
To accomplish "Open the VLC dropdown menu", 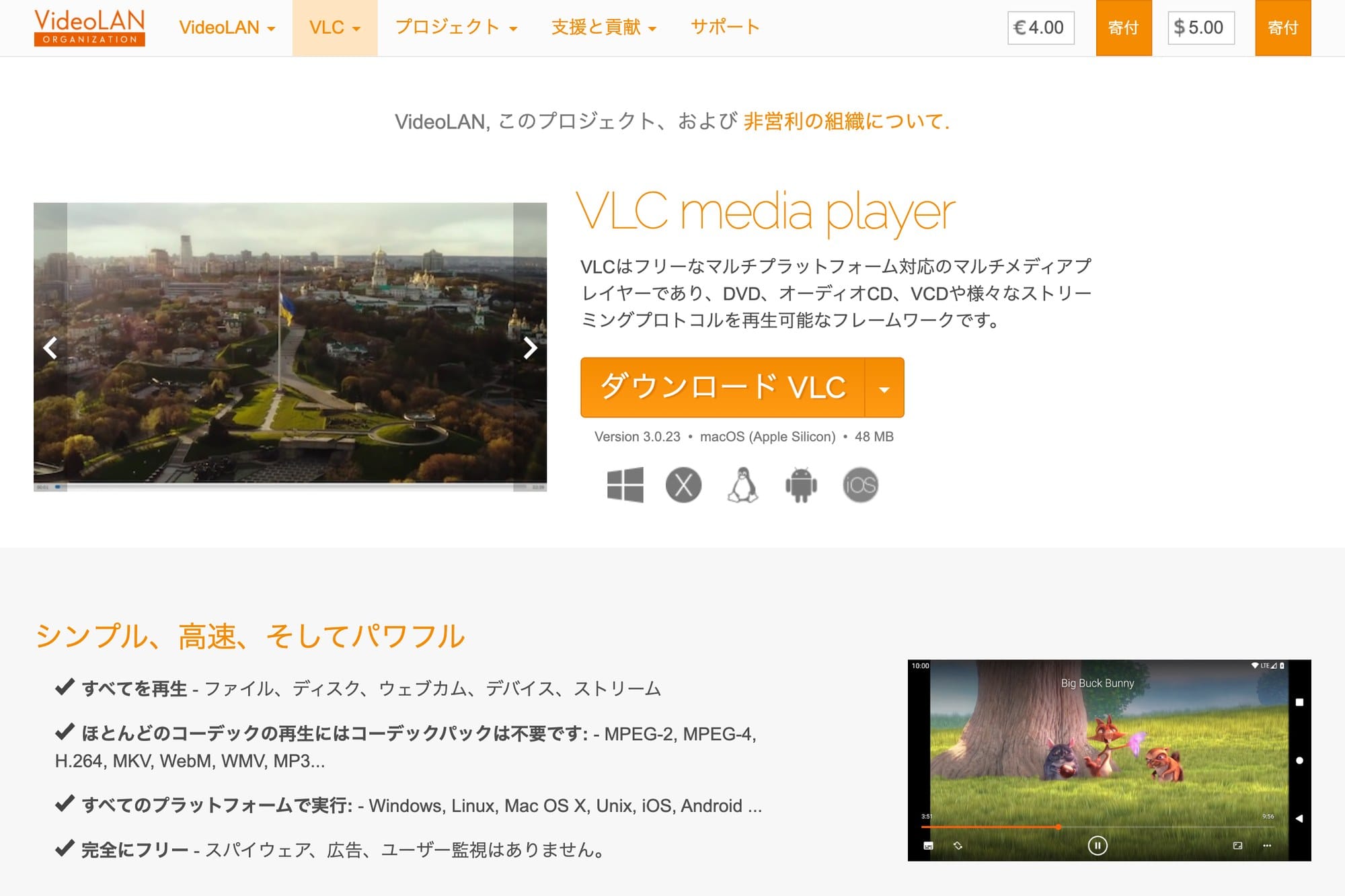I will coord(335,28).
